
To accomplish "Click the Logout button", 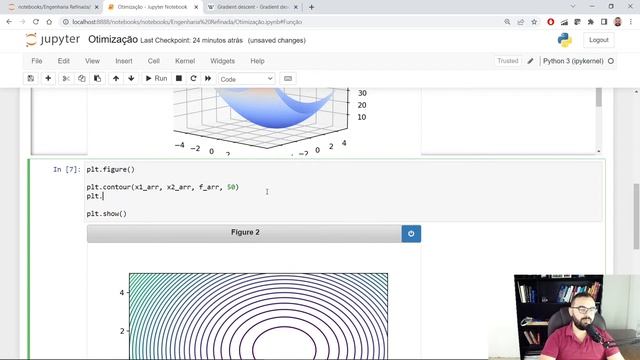I will coord(598,40).
